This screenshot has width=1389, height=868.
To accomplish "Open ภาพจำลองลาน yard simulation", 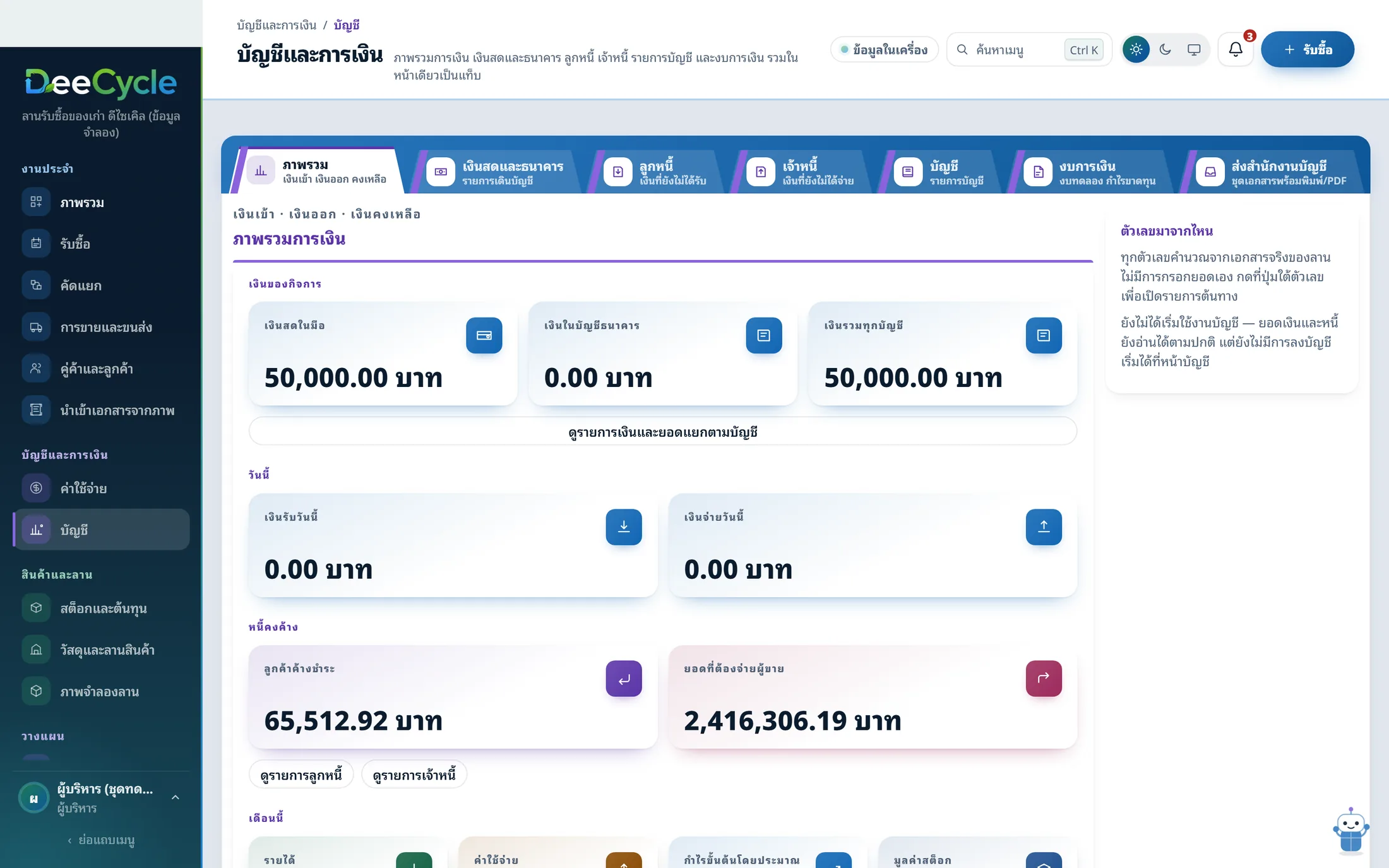I will coord(101,691).
